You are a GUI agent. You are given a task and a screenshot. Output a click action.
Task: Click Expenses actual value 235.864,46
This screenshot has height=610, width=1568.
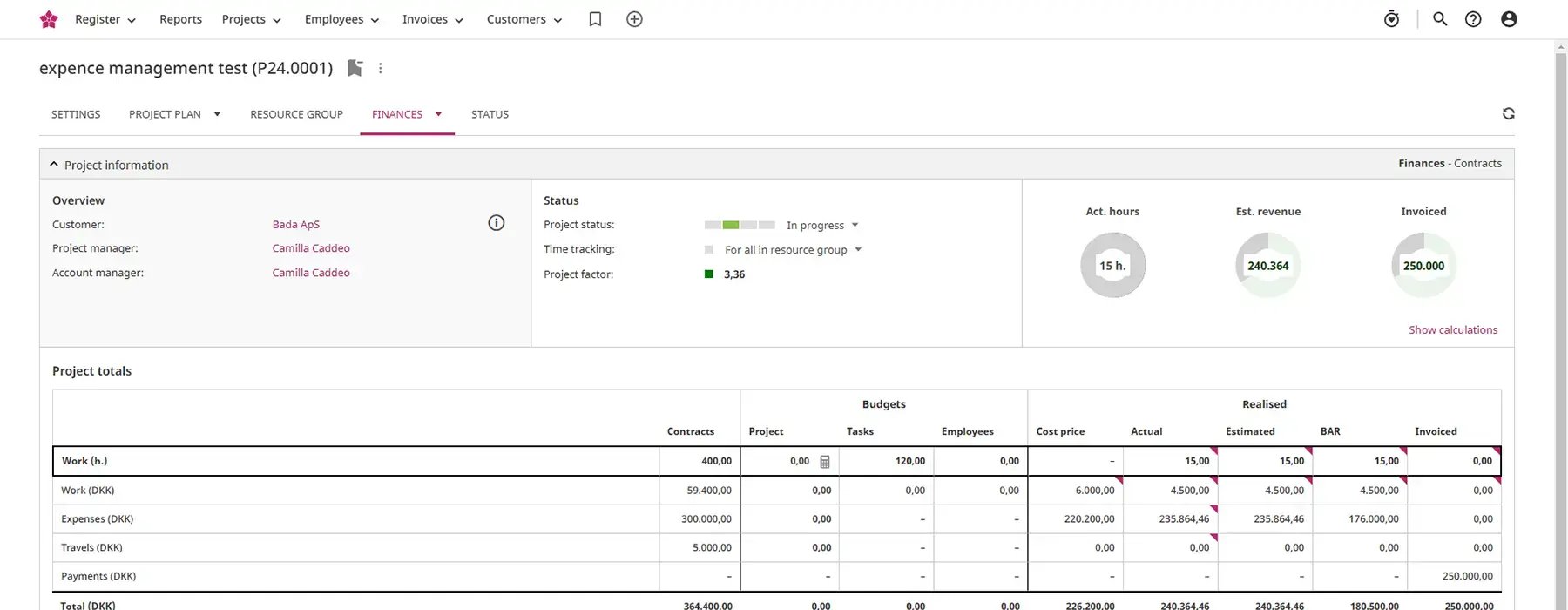[x=1184, y=519]
